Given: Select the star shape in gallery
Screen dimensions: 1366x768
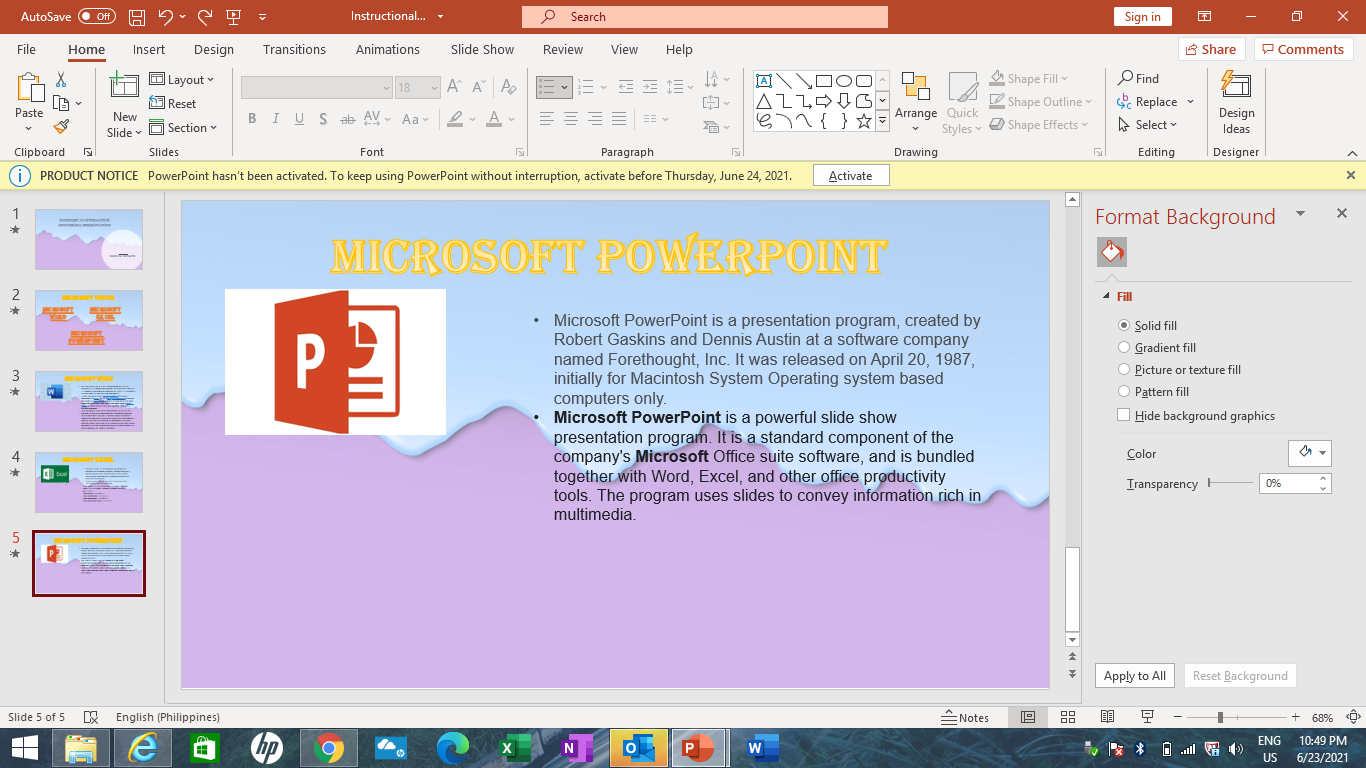Looking at the screenshot, I should [864, 121].
